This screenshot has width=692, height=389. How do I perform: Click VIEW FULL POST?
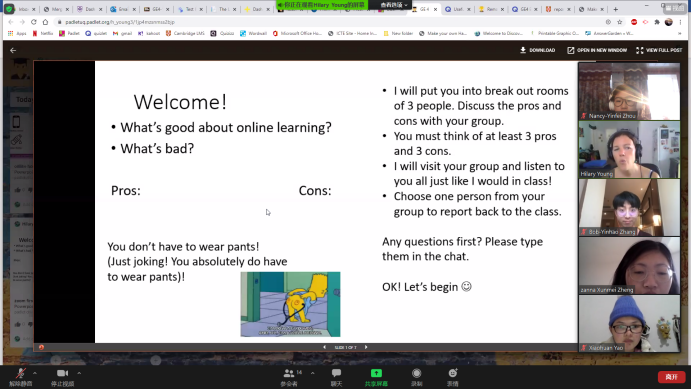[659, 50]
